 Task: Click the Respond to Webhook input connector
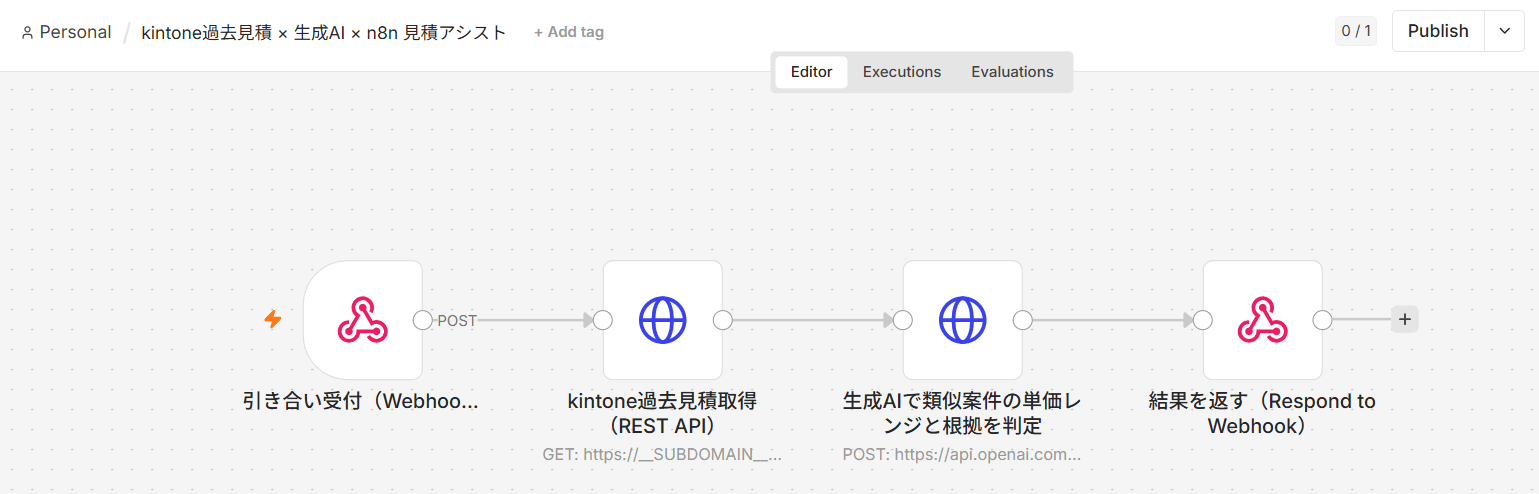(x=1202, y=320)
